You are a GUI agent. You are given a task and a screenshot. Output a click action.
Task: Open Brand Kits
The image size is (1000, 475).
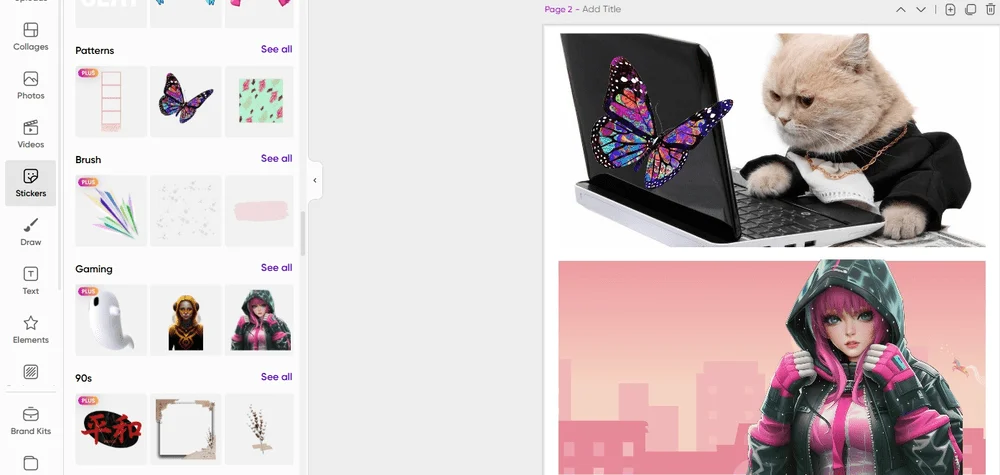pyautogui.click(x=31, y=421)
